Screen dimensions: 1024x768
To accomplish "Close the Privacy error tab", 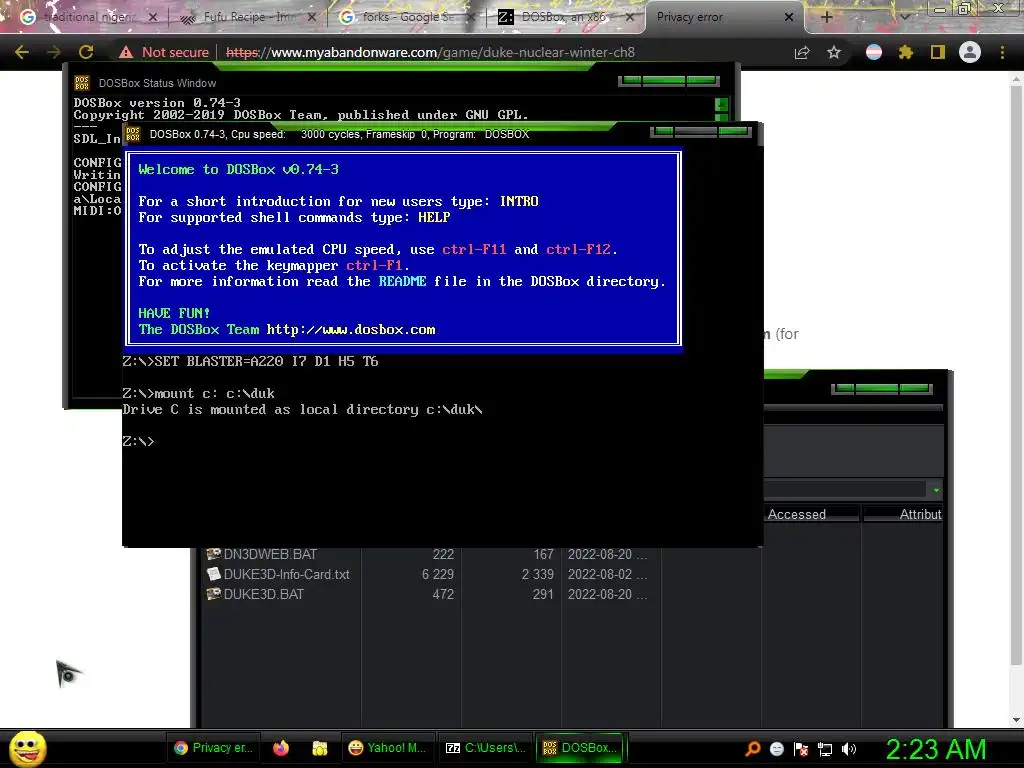I will [x=789, y=17].
